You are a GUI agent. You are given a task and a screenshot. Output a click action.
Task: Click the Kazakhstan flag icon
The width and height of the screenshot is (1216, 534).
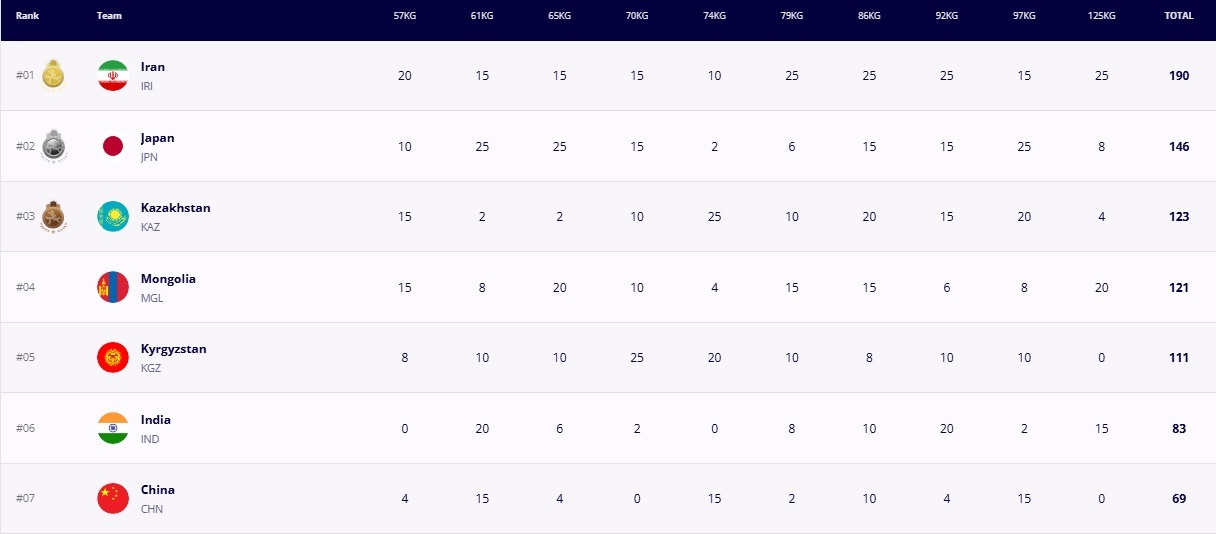tap(113, 217)
